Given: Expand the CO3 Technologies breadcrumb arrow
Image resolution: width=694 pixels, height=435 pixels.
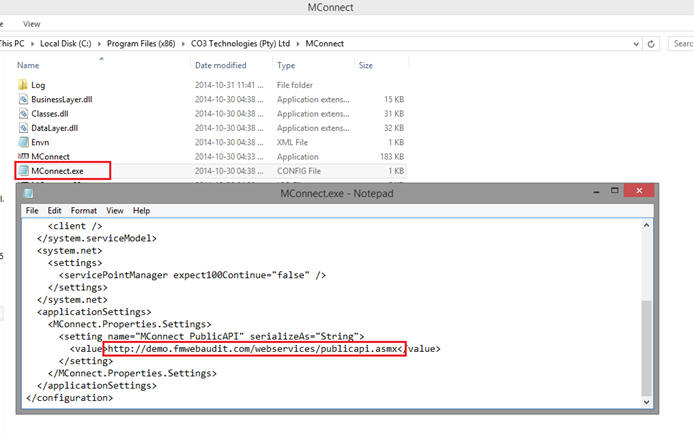Looking at the screenshot, I should (x=297, y=44).
